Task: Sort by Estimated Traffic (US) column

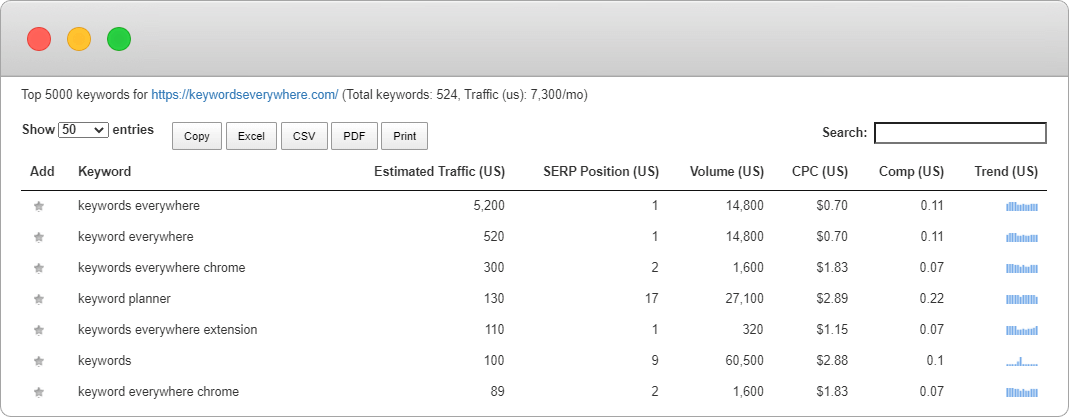Action: tap(439, 172)
